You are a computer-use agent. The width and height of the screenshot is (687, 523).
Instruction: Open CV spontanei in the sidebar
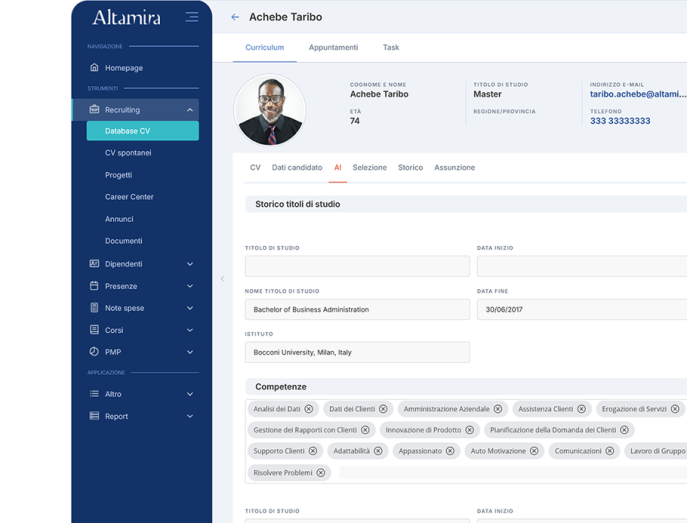(128, 153)
